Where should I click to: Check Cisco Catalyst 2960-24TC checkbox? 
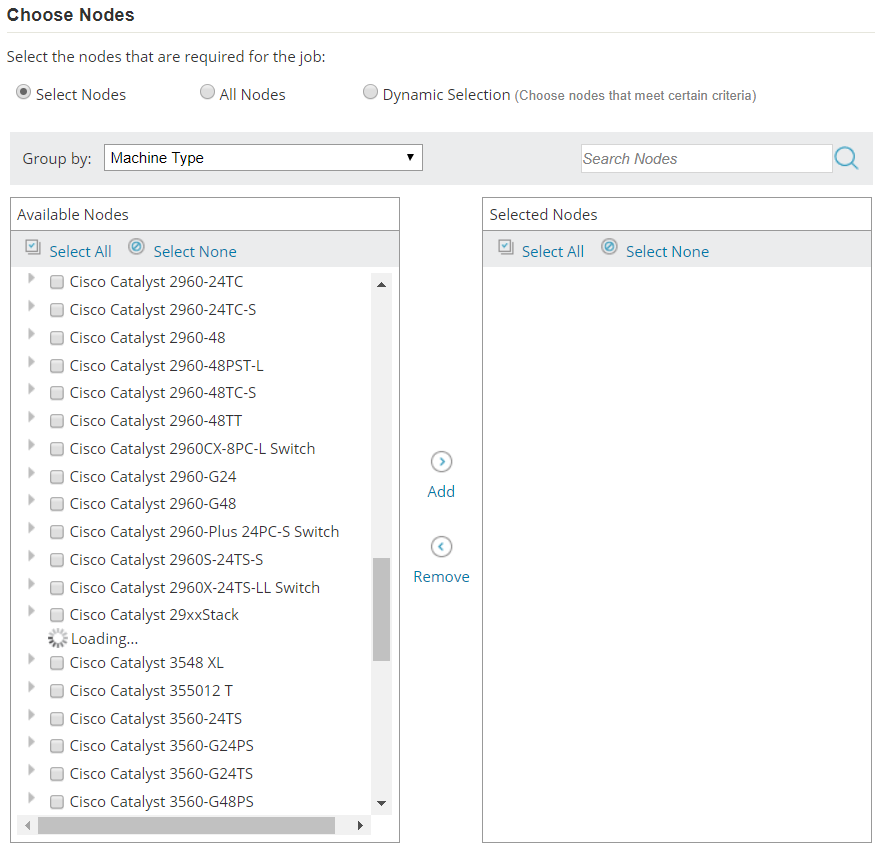[57, 282]
